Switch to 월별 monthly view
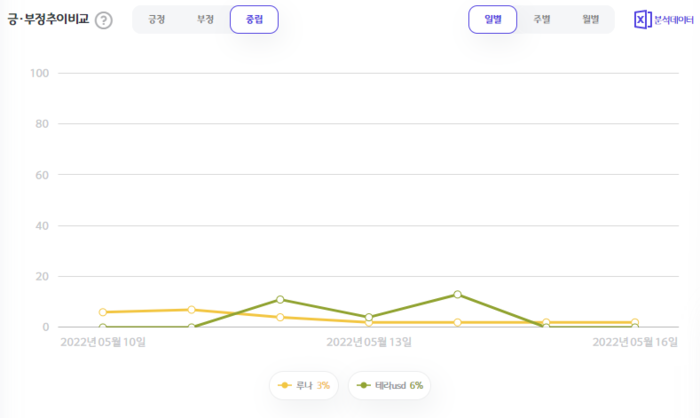 [x=589, y=20]
